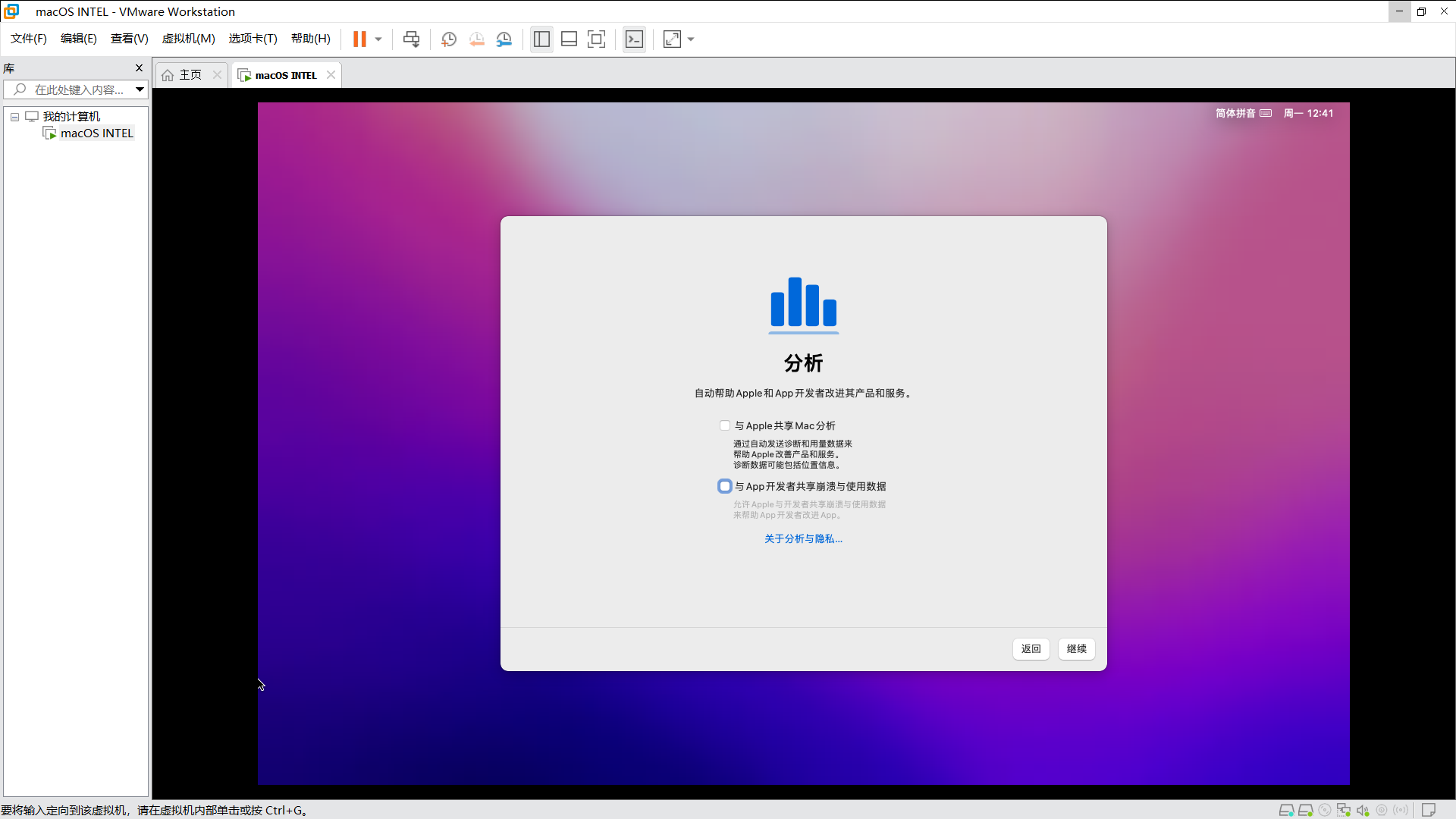Open the stretch guest dropdown arrow
The image size is (1456, 819).
[x=691, y=39]
